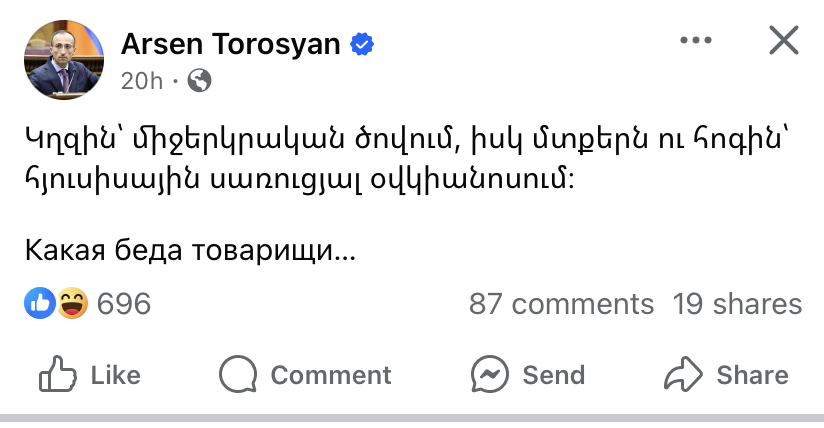Click the blue like reaction icon
Image resolution: width=824 pixels, height=428 pixels.
40,303
